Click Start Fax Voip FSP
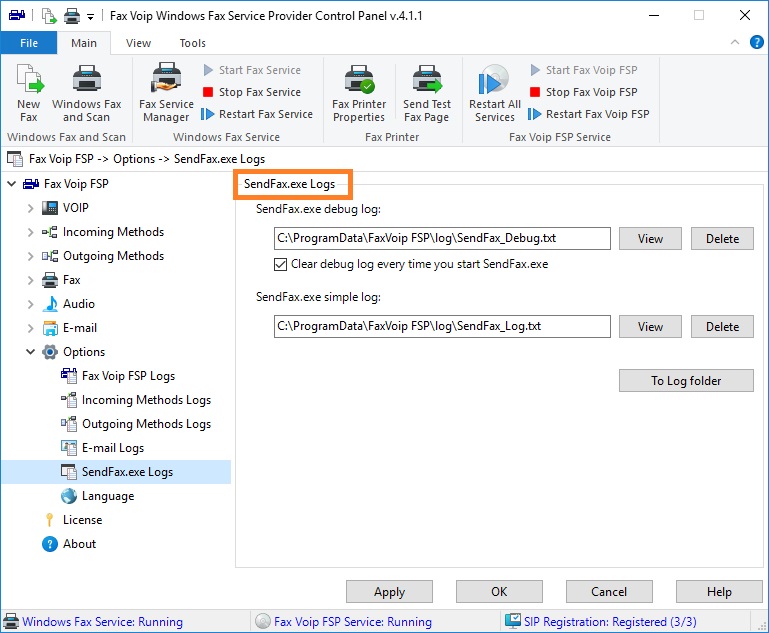This screenshot has width=769, height=633. pos(584,70)
